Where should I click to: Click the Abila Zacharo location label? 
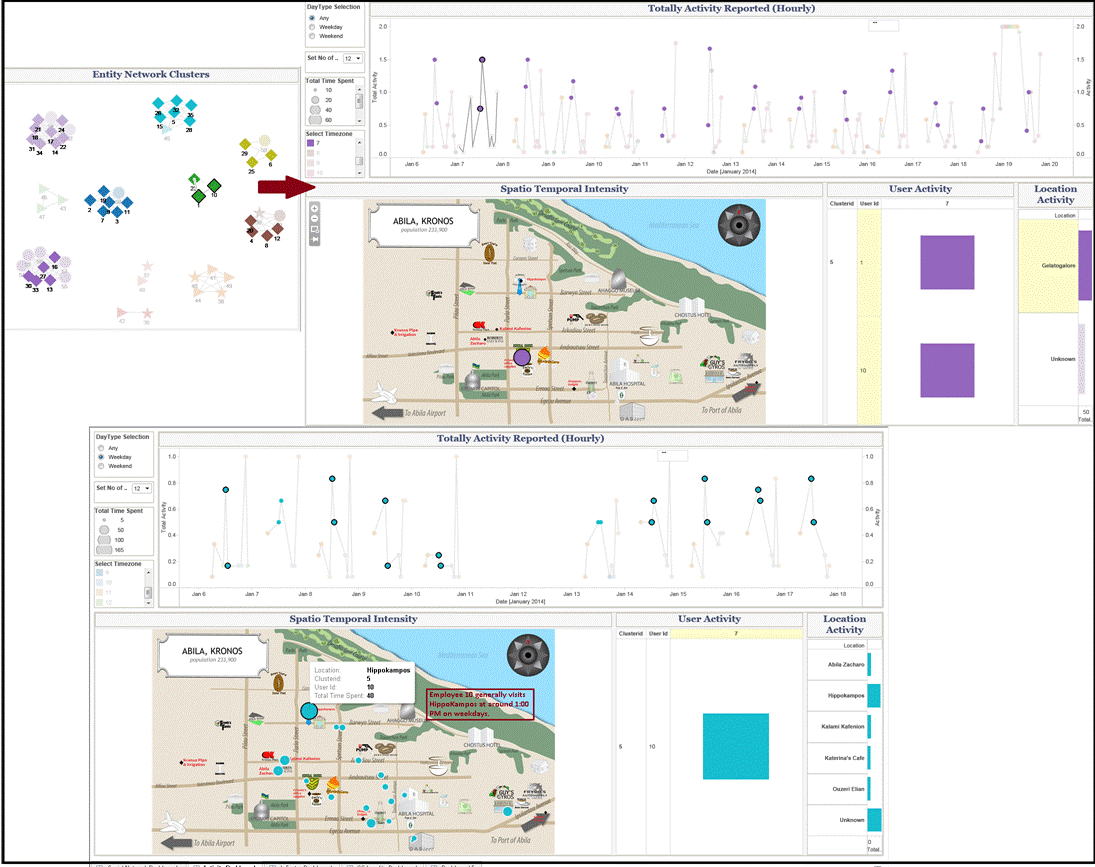click(x=846, y=665)
